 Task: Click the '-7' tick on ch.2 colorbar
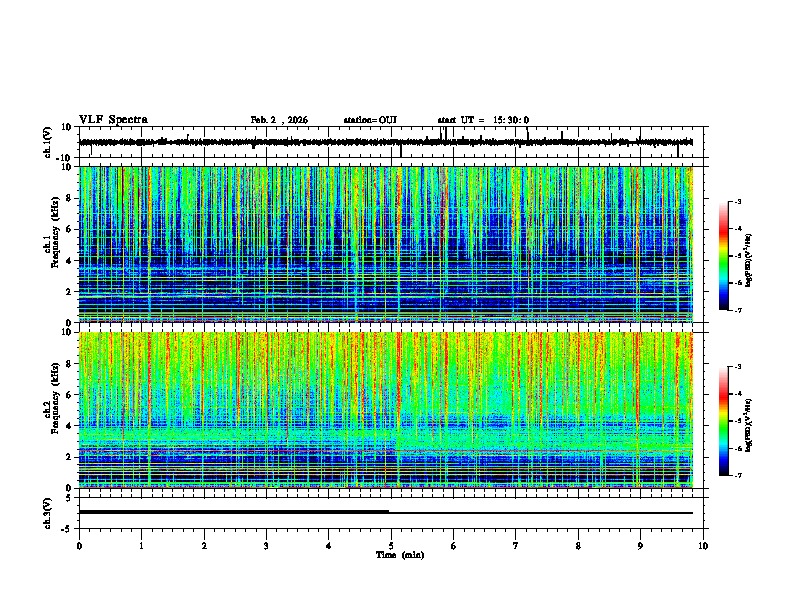pos(737,475)
